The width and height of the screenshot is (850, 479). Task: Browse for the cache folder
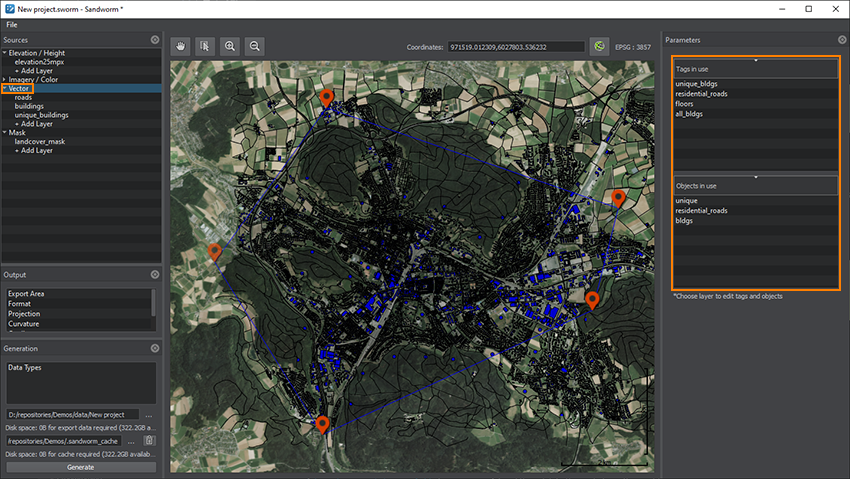131,441
